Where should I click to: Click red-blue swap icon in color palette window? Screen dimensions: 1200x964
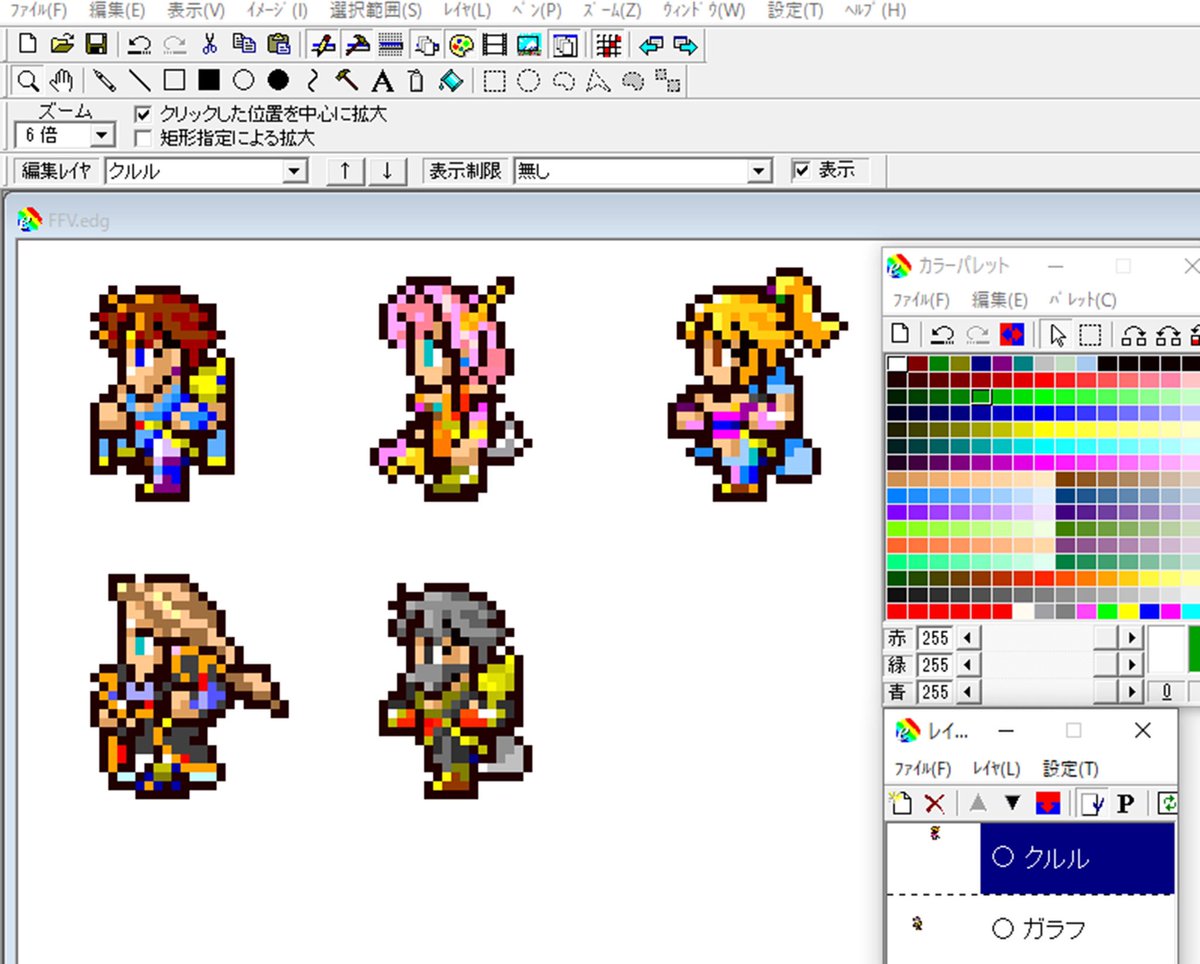click(1012, 334)
